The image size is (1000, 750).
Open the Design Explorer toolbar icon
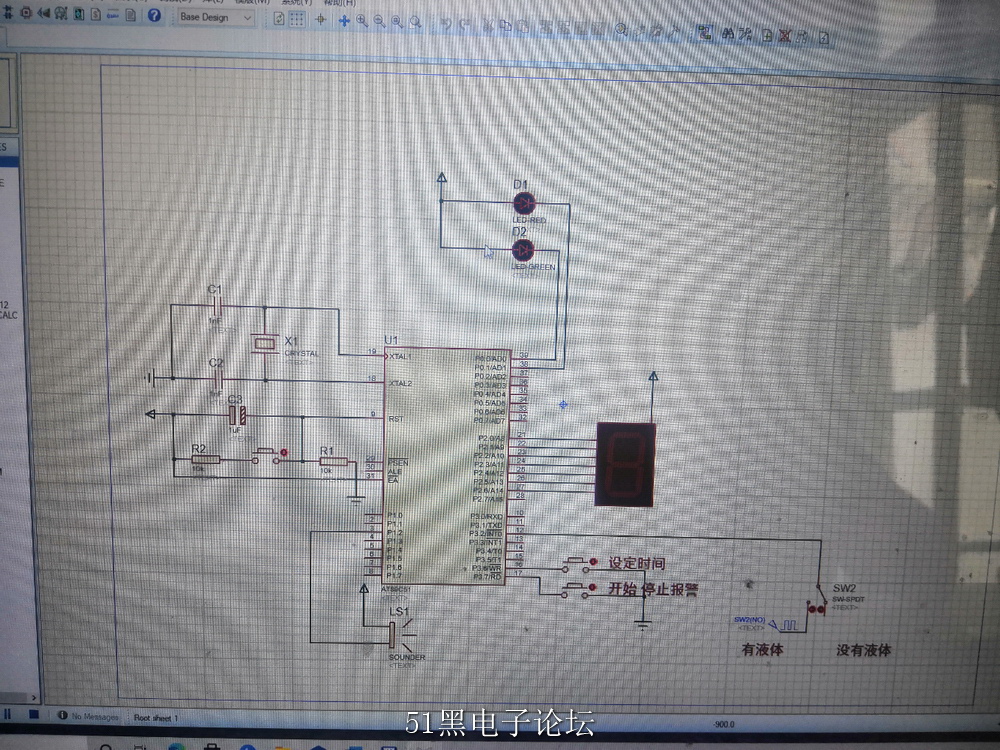tap(78, 14)
